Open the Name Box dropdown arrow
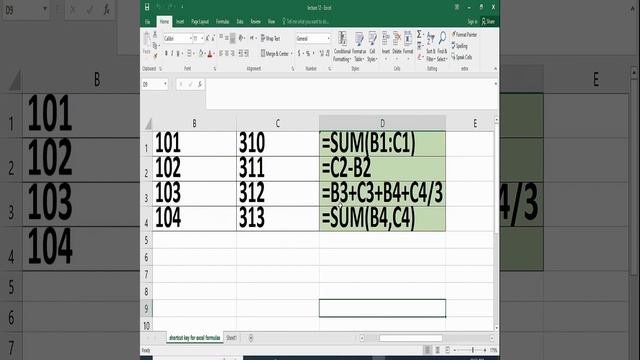The image size is (640, 360). [x=165, y=84]
